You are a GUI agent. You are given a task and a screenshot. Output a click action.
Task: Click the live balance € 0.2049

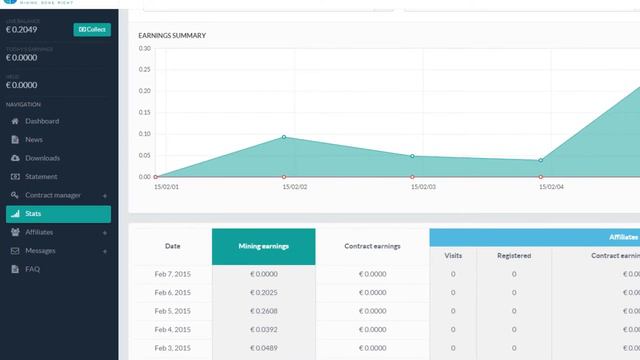click(22, 29)
